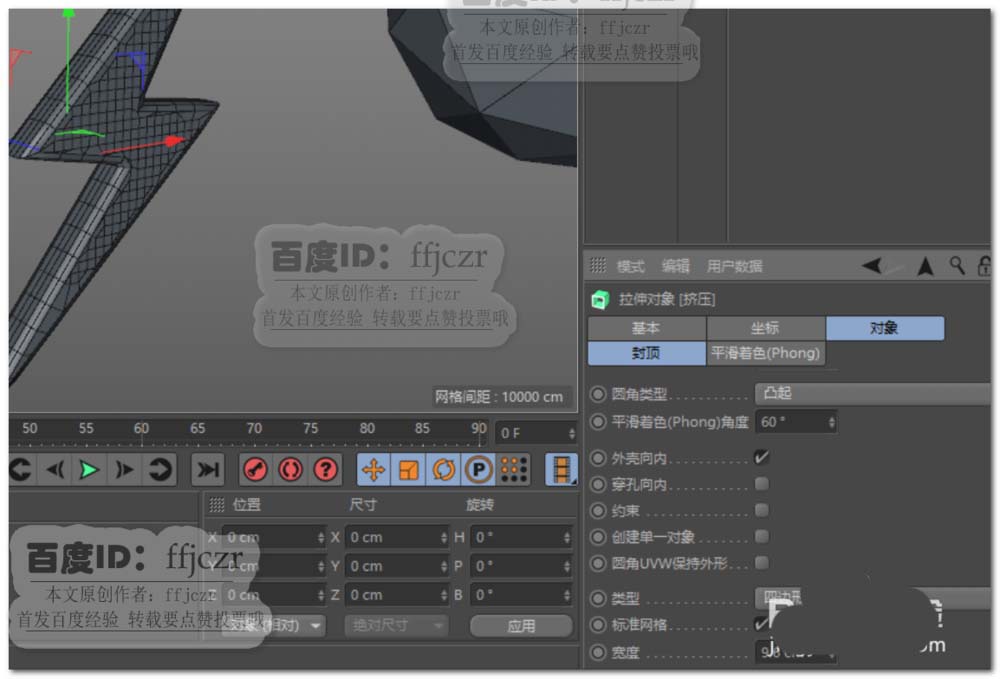Toggle the rotation keyframe icon
The width and height of the screenshot is (1000, 679).
[x=443, y=469]
